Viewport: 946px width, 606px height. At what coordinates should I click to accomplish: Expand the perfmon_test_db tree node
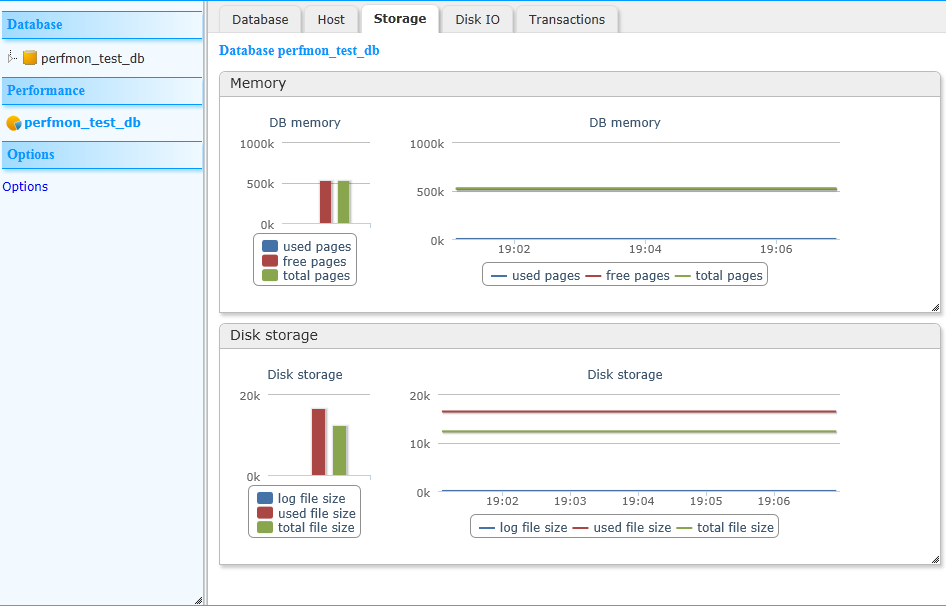[x=11, y=57]
